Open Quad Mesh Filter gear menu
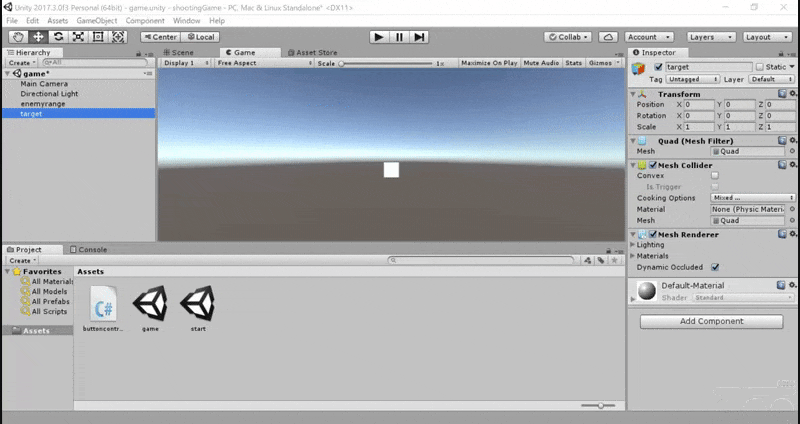Viewport: 800px width, 424px height. pos(792,140)
